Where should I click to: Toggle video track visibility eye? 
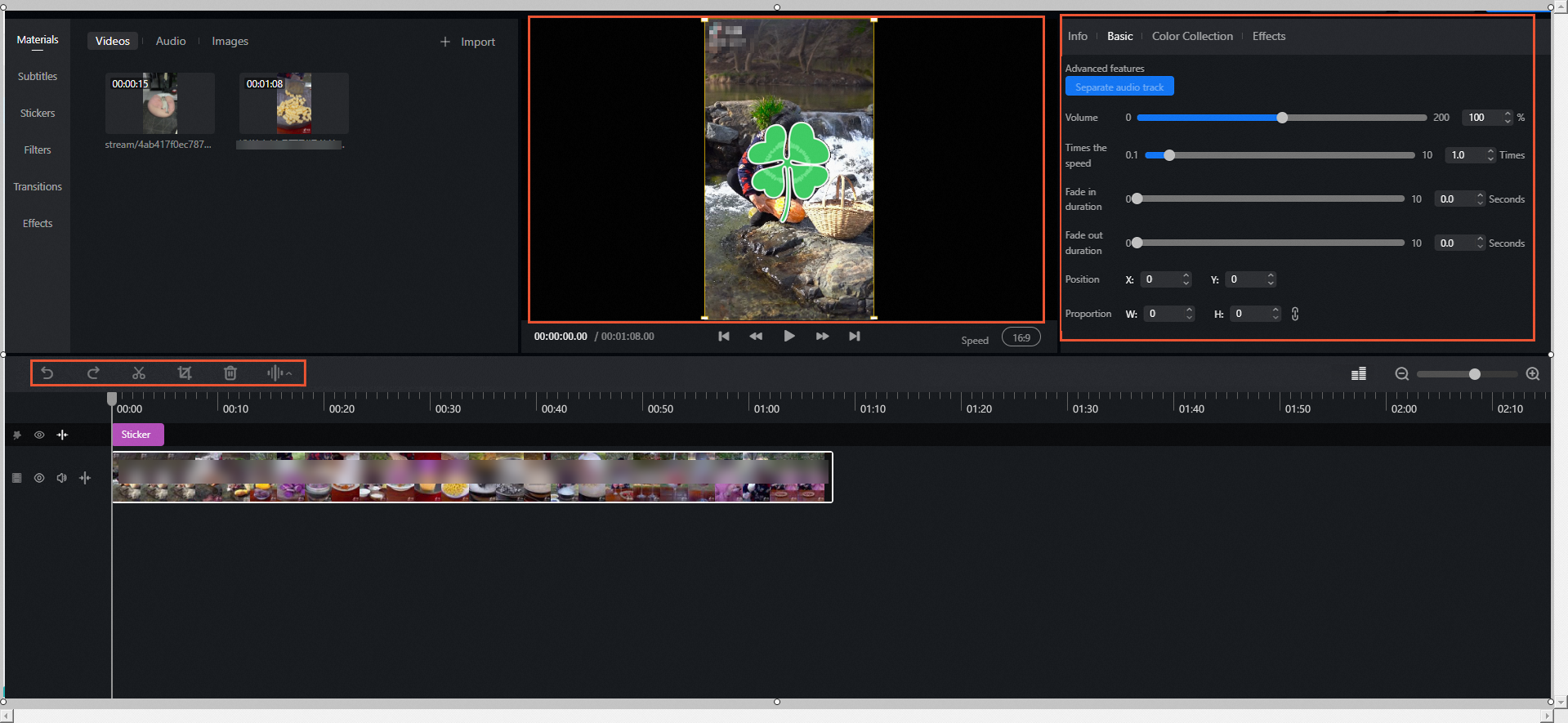(x=39, y=478)
